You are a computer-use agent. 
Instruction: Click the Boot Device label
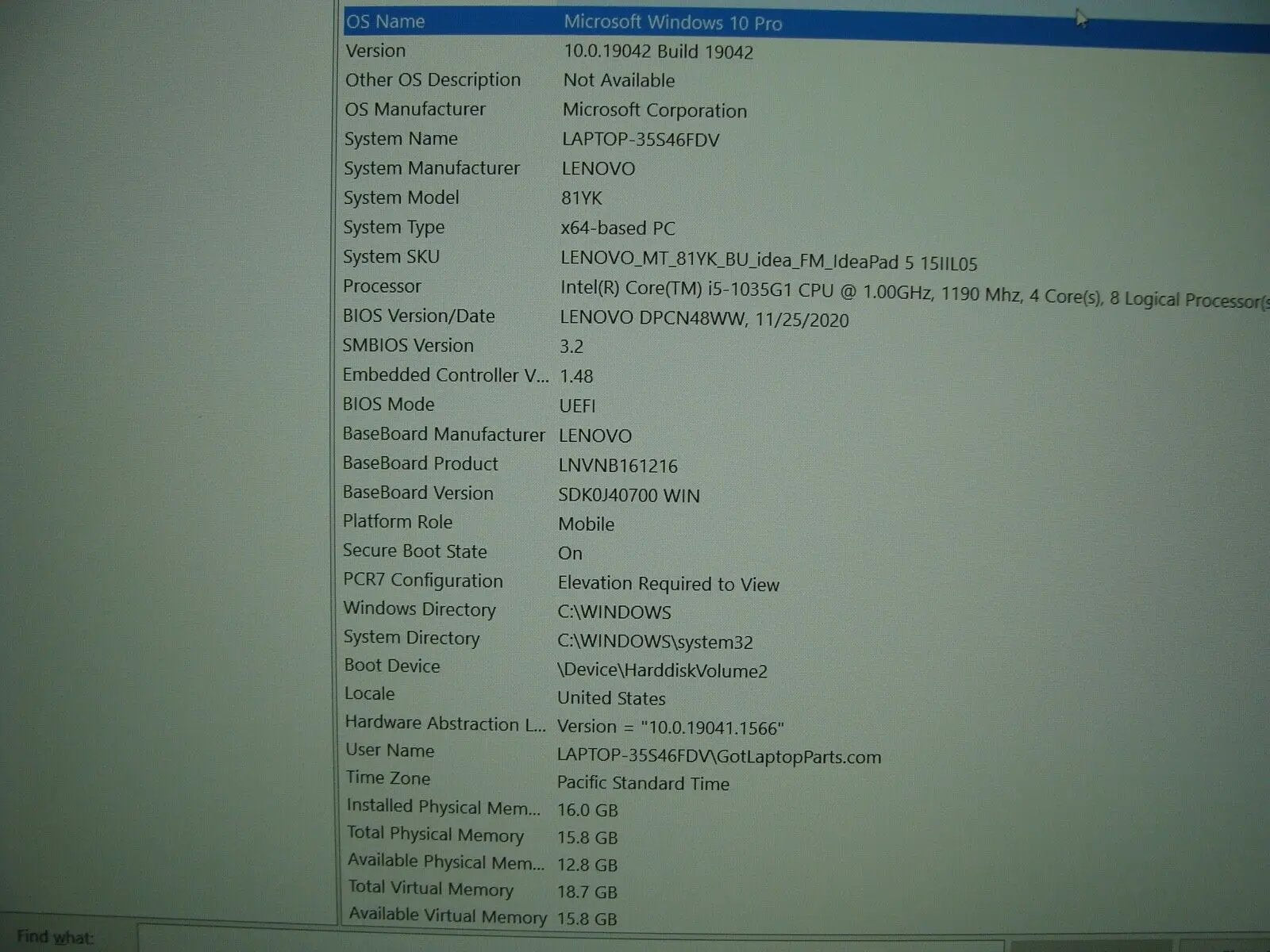[391, 666]
